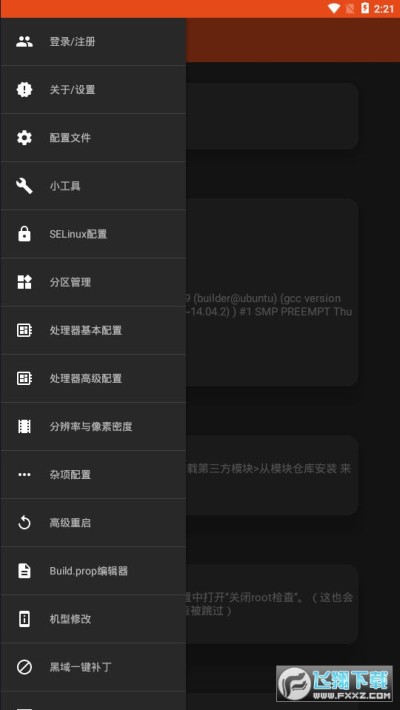
Task: Click the restart arrow icon for 高级重启
Action: [24, 523]
